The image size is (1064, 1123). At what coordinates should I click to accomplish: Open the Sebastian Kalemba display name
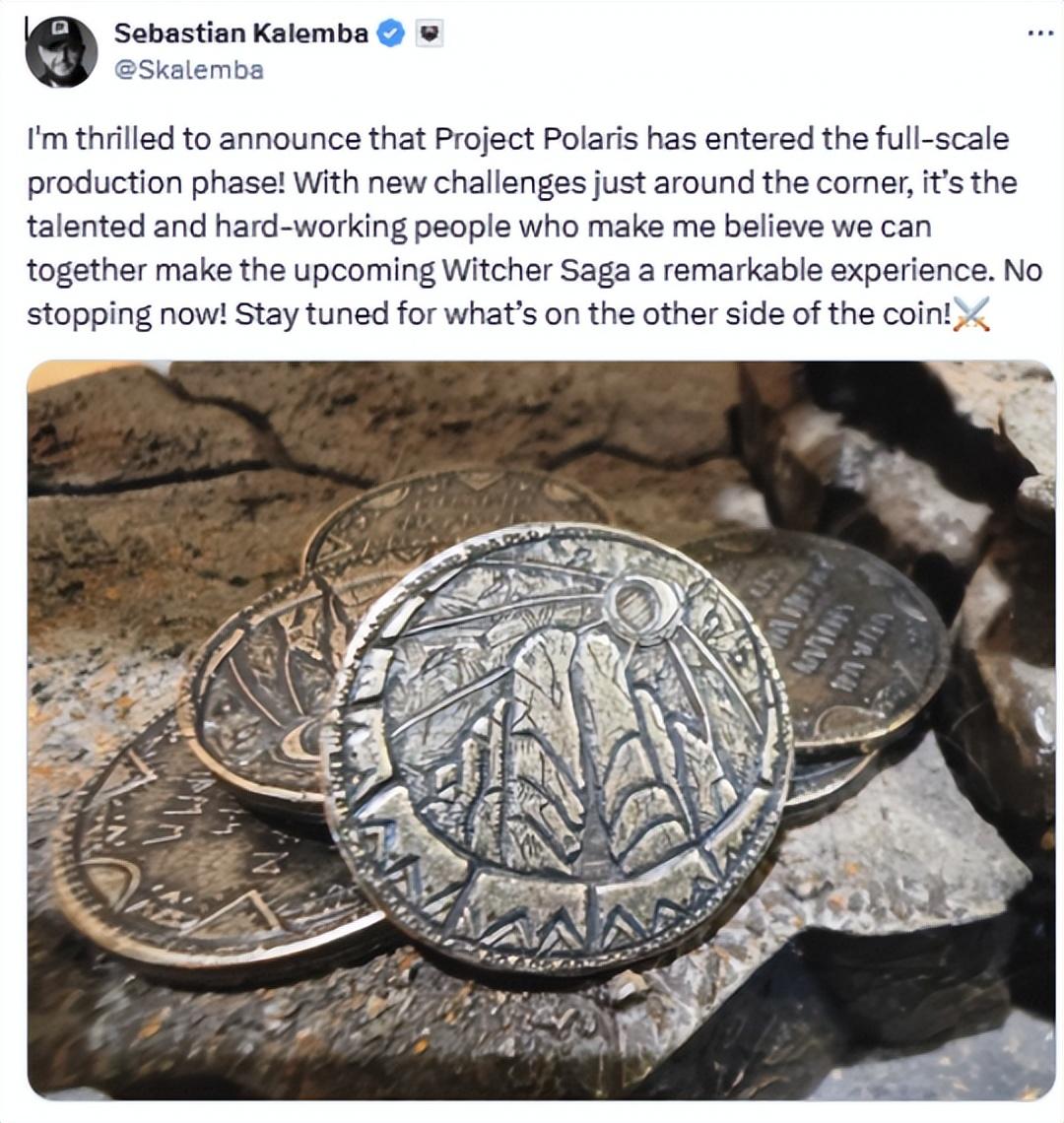tap(241, 33)
